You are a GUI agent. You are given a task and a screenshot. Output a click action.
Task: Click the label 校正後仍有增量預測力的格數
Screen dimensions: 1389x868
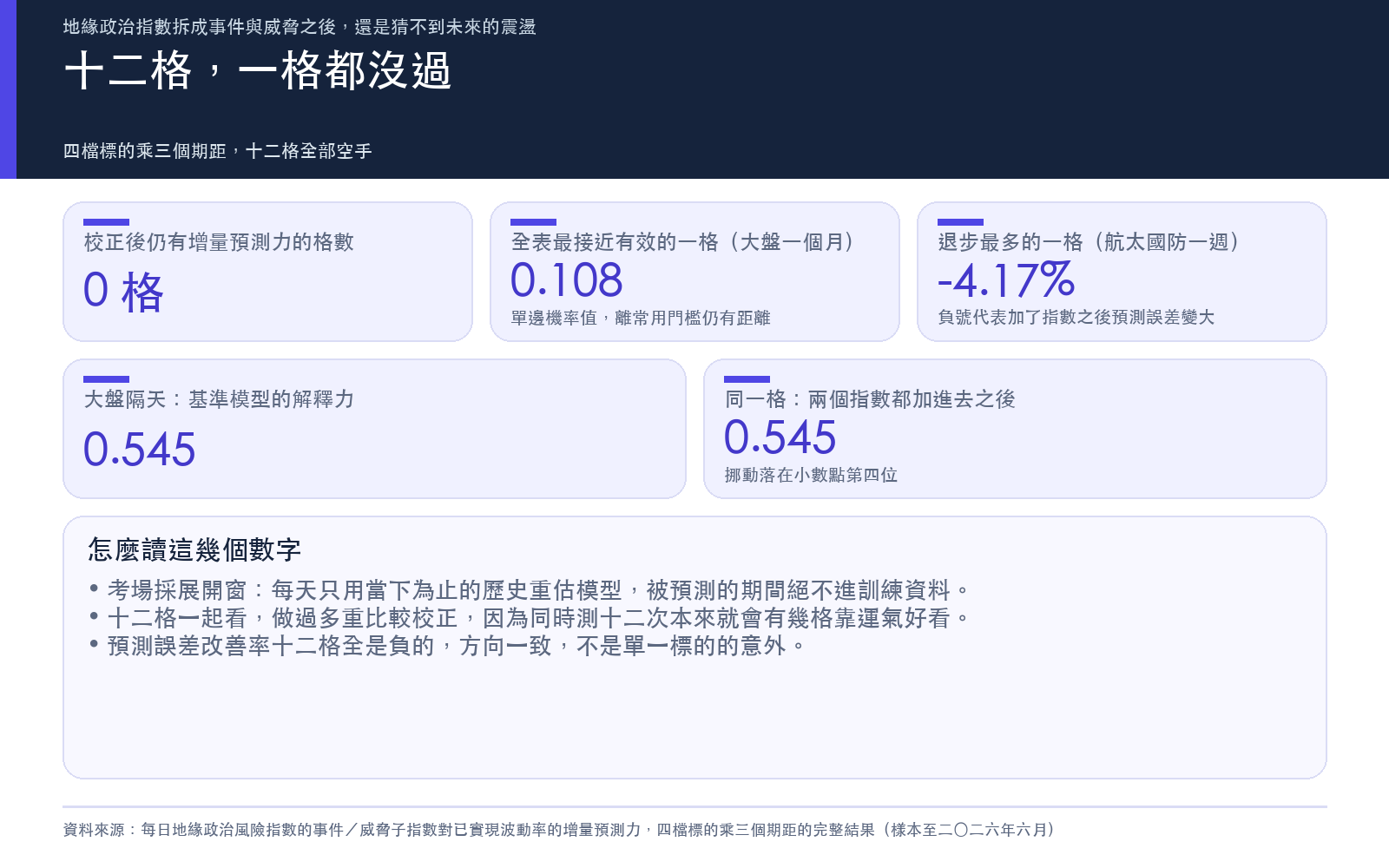coord(219,242)
